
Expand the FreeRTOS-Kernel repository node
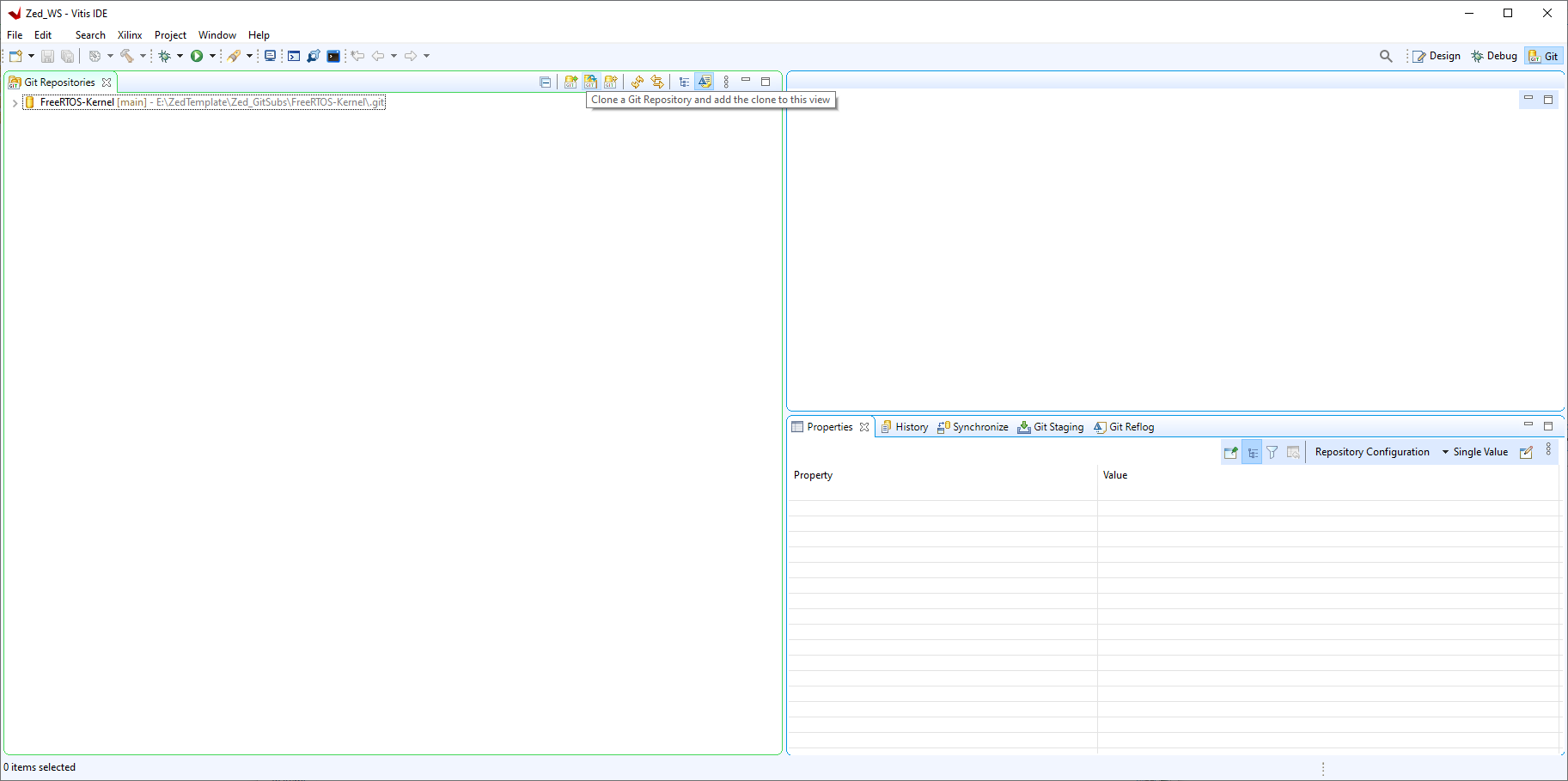(x=15, y=102)
